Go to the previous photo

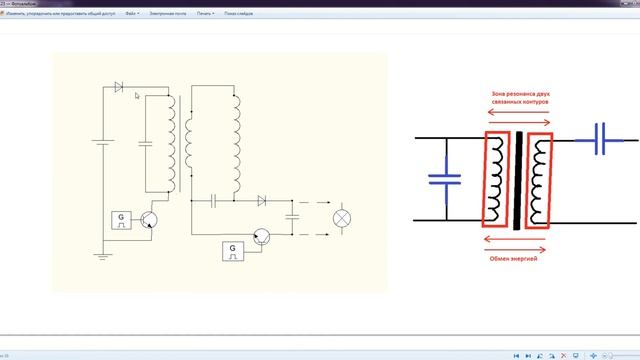(516, 356)
